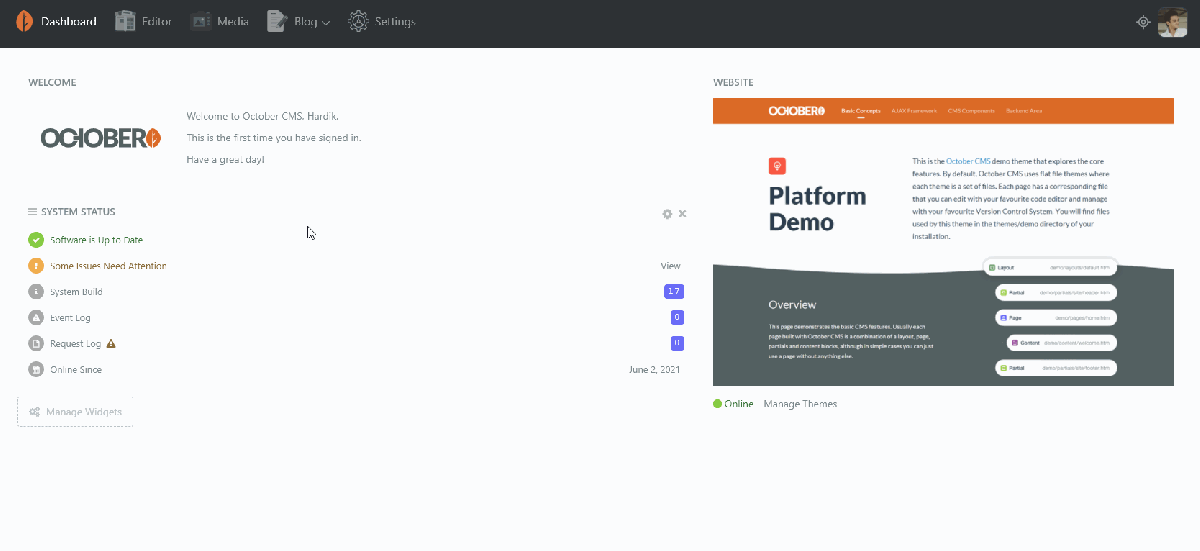Go to the Editor section
This screenshot has height=551, width=1200.
click(143, 21)
